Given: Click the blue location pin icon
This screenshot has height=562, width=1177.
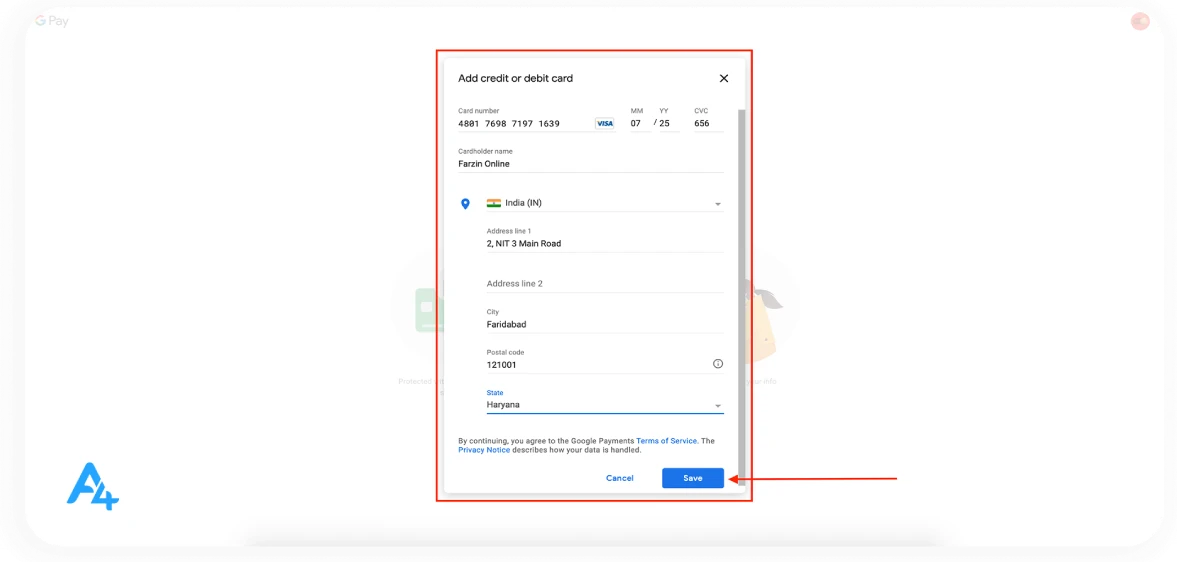Looking at the screenshot, I should coord(465,203).
